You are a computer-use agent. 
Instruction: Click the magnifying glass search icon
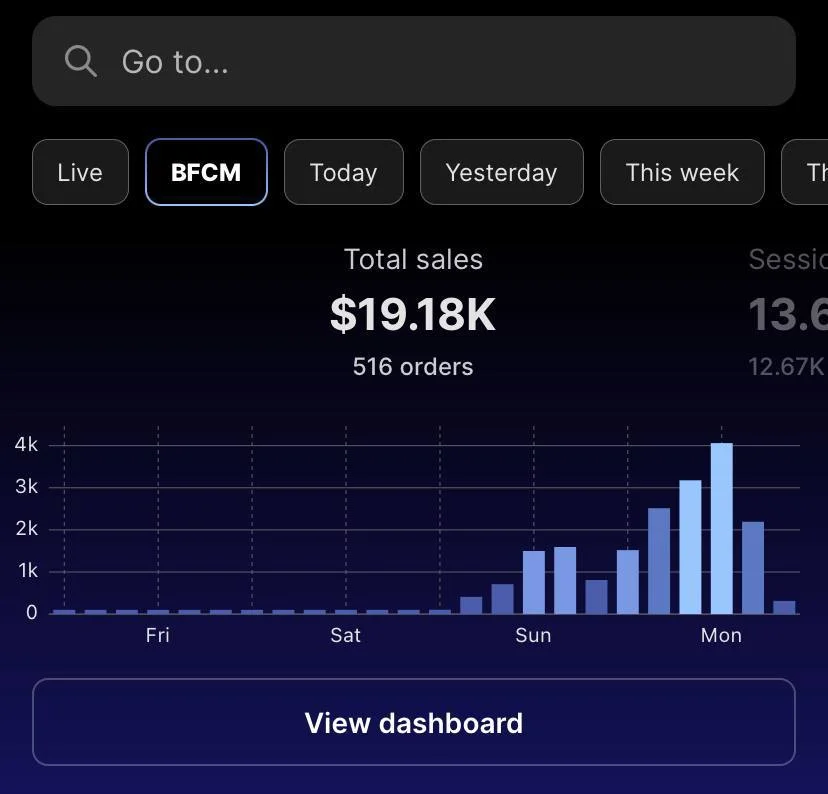[x=80, y=61]
